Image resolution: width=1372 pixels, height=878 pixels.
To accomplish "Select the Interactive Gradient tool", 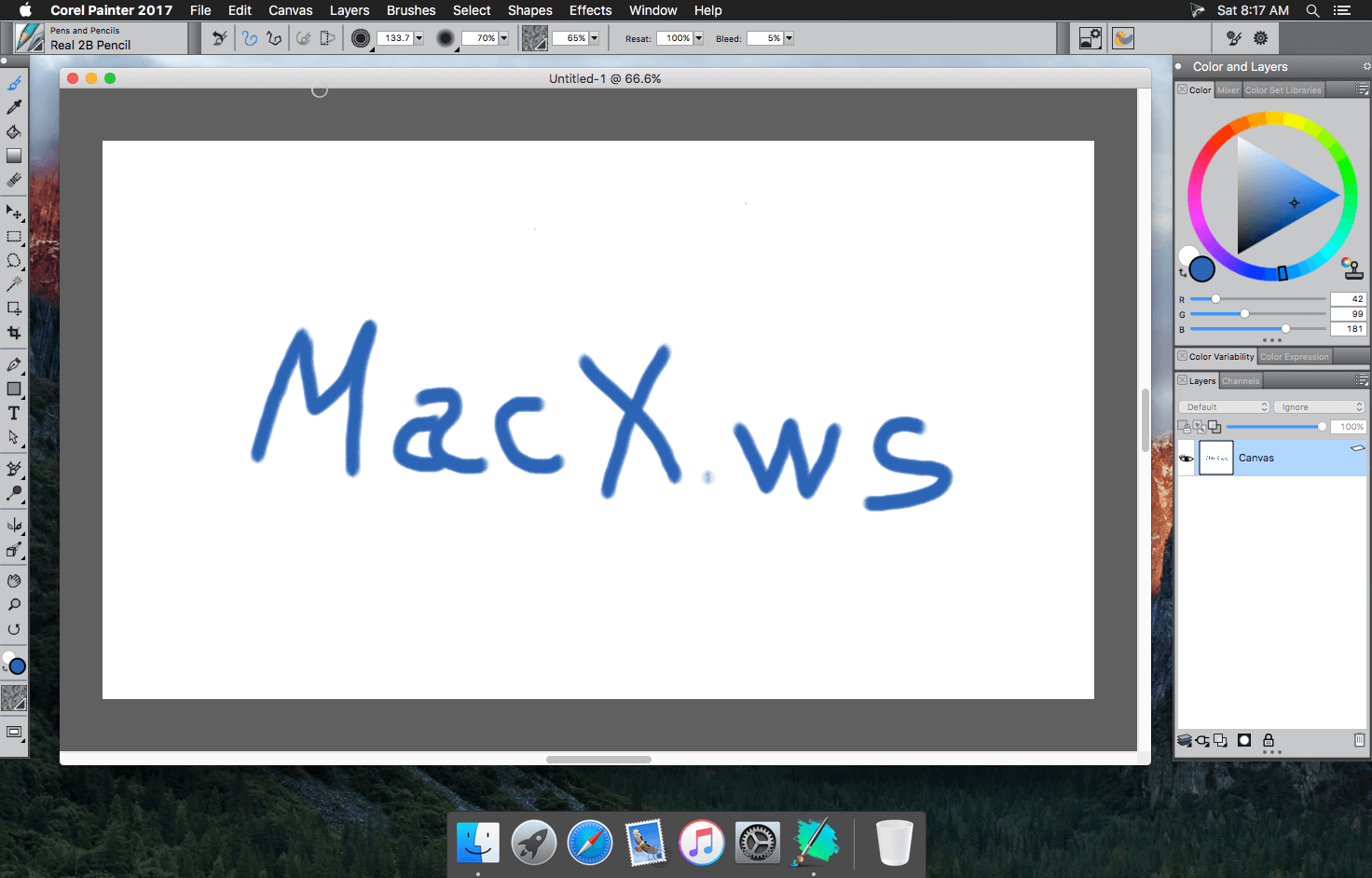I will (14, 157).
